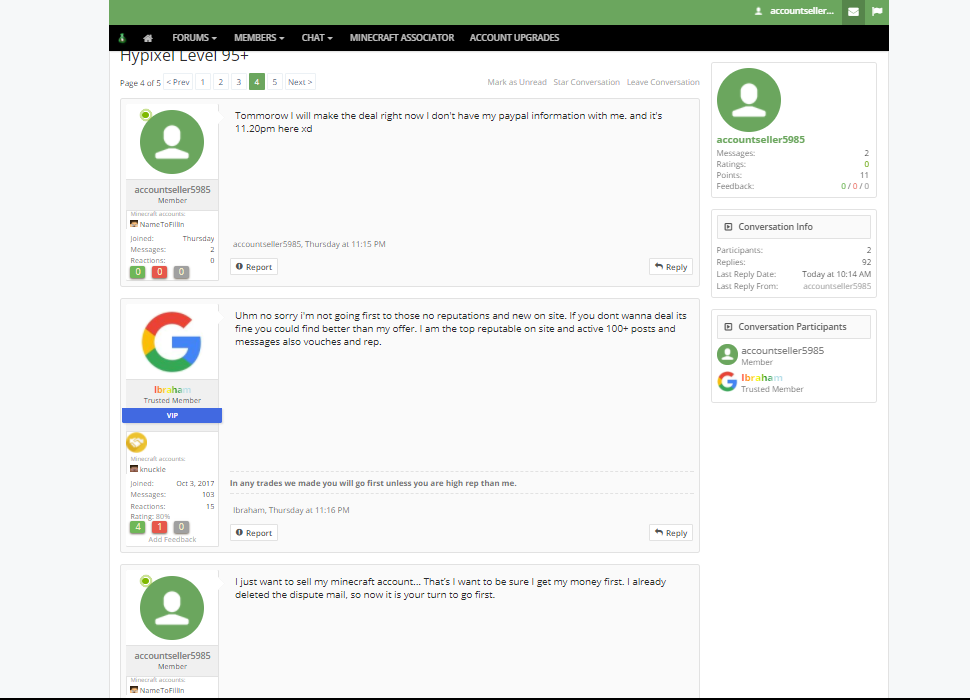Click Ibraham's small avatar in participants list
970x700 pixels.
(x=728, y=382)
